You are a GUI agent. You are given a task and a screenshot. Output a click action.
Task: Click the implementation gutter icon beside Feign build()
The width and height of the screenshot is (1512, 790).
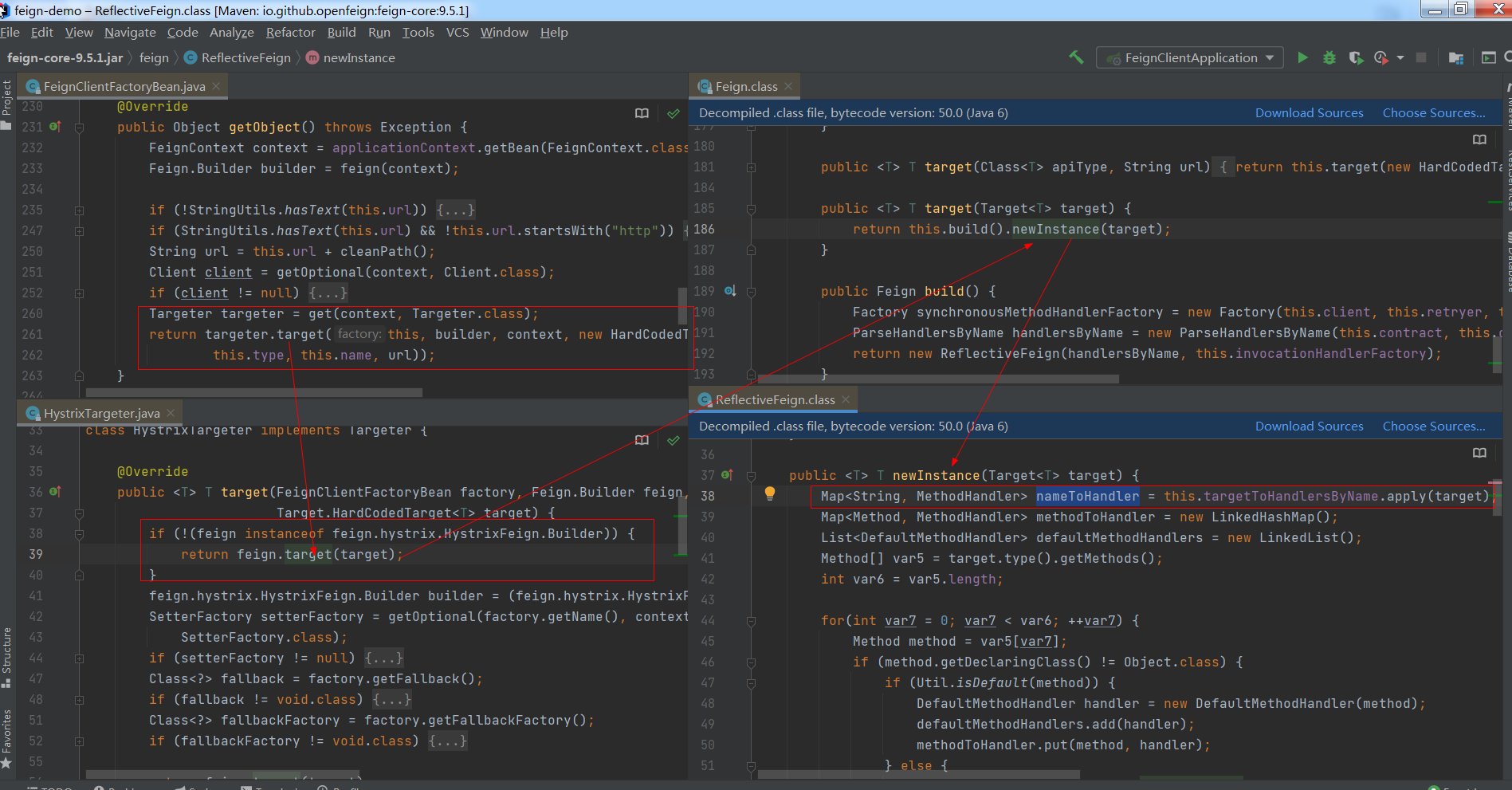coord(729,291)
